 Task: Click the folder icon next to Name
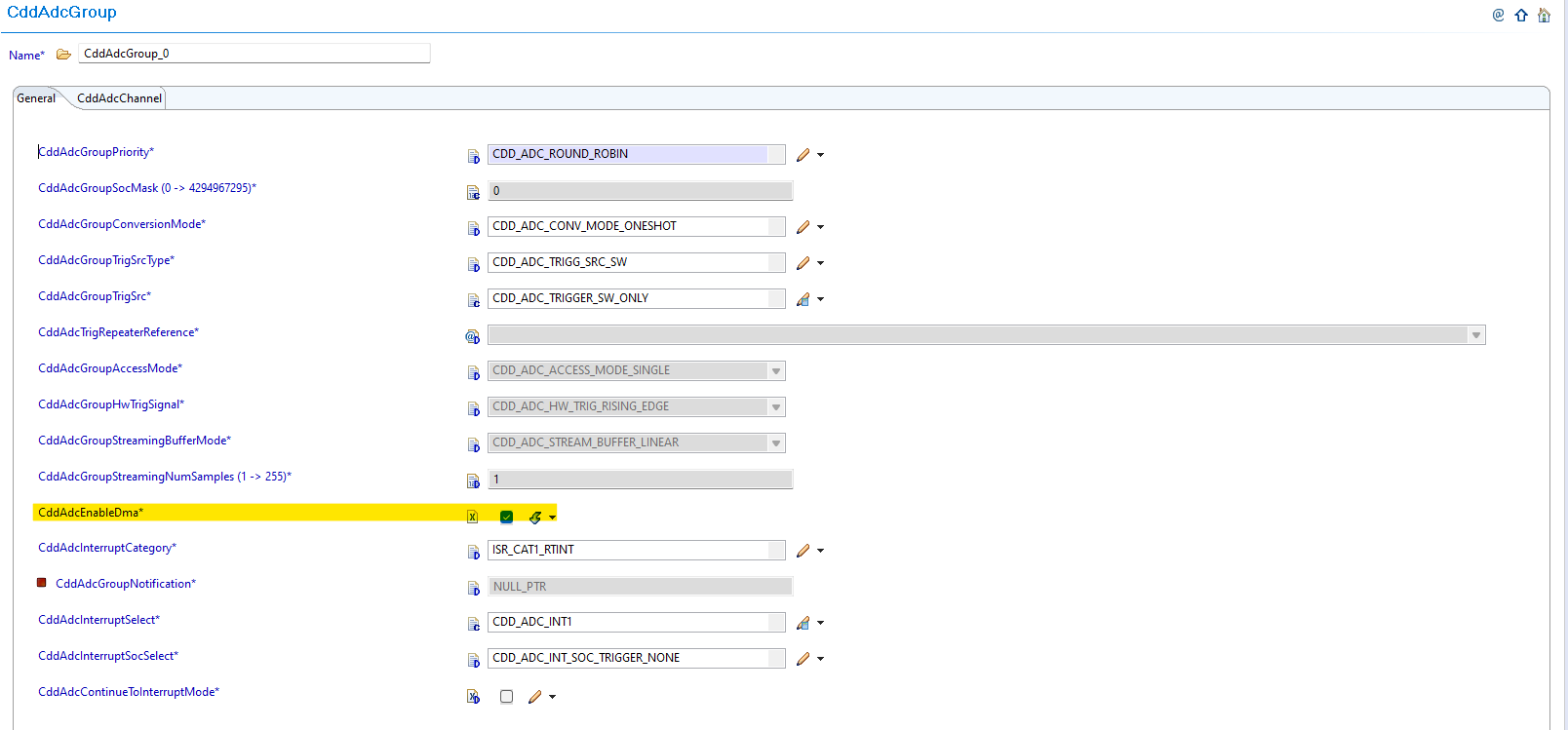(63, 55)
